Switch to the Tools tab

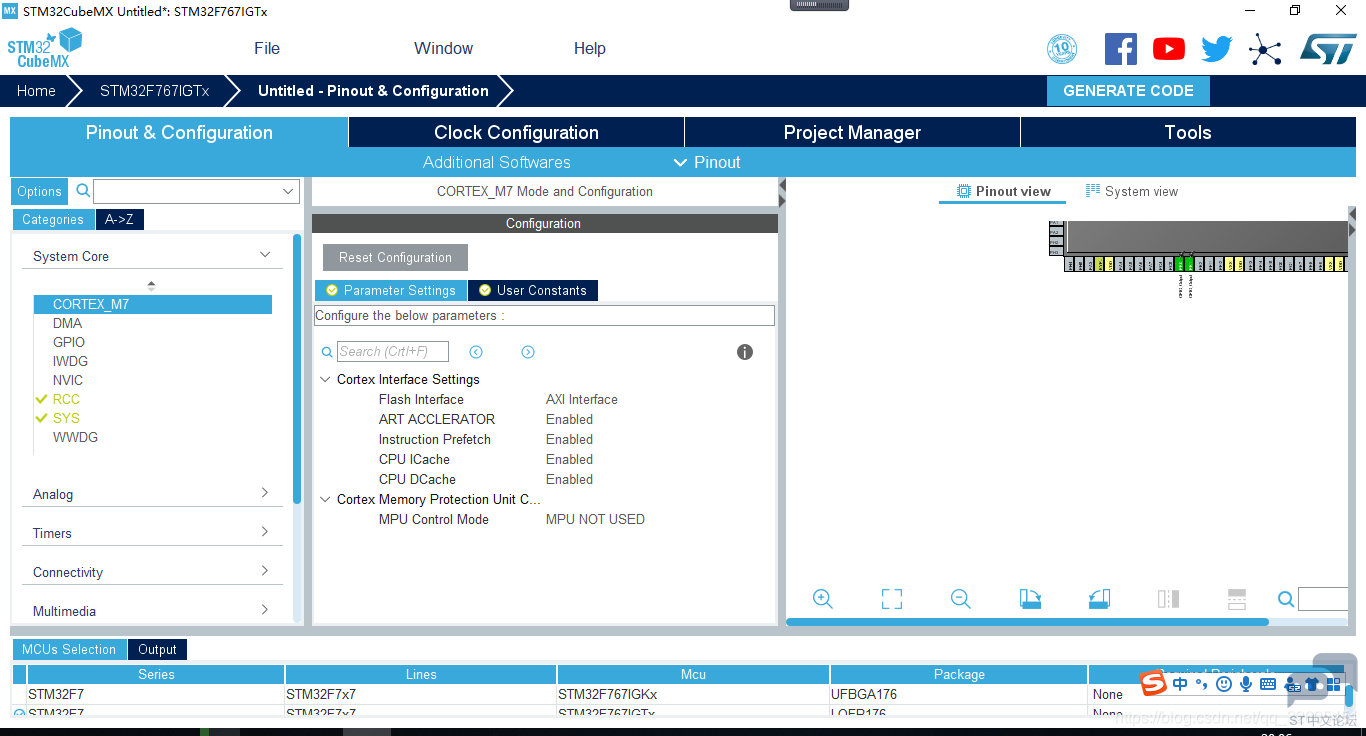[x=1188, y=132]
